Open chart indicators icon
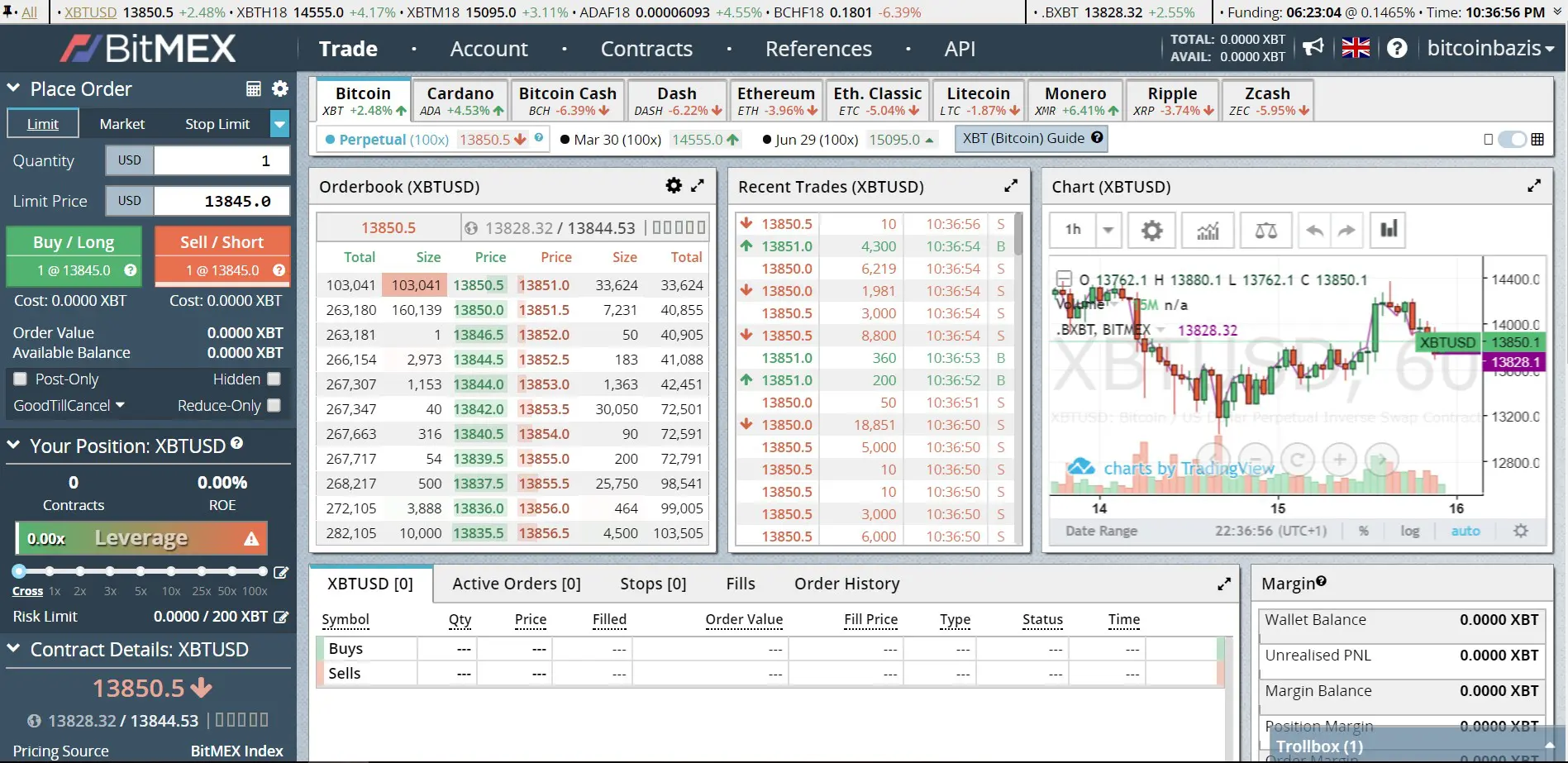This screenshot has height=763, width=1568. 1208,230
